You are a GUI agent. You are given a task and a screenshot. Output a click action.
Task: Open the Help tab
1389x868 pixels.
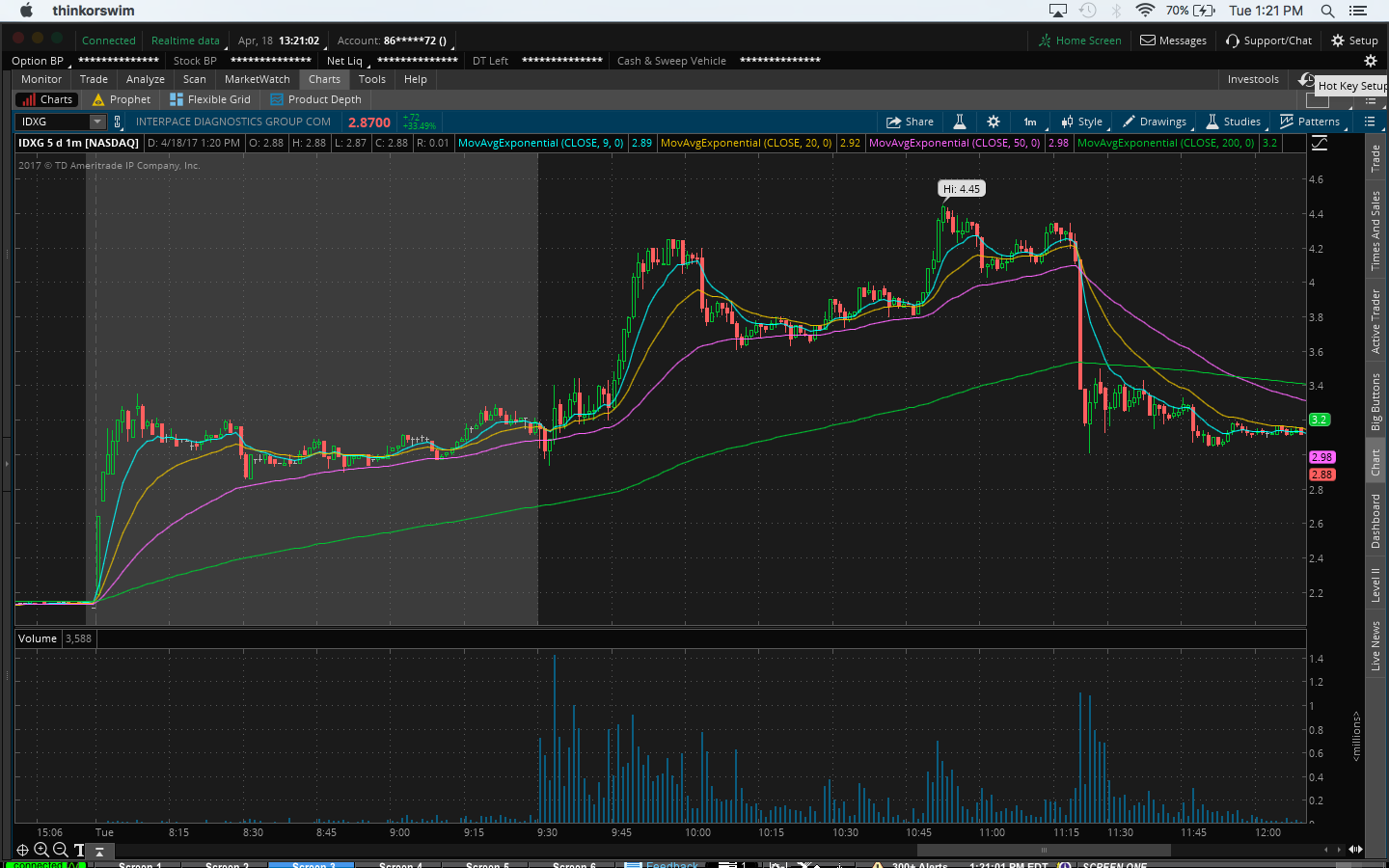pyautogui.click(x=416, y=79)
